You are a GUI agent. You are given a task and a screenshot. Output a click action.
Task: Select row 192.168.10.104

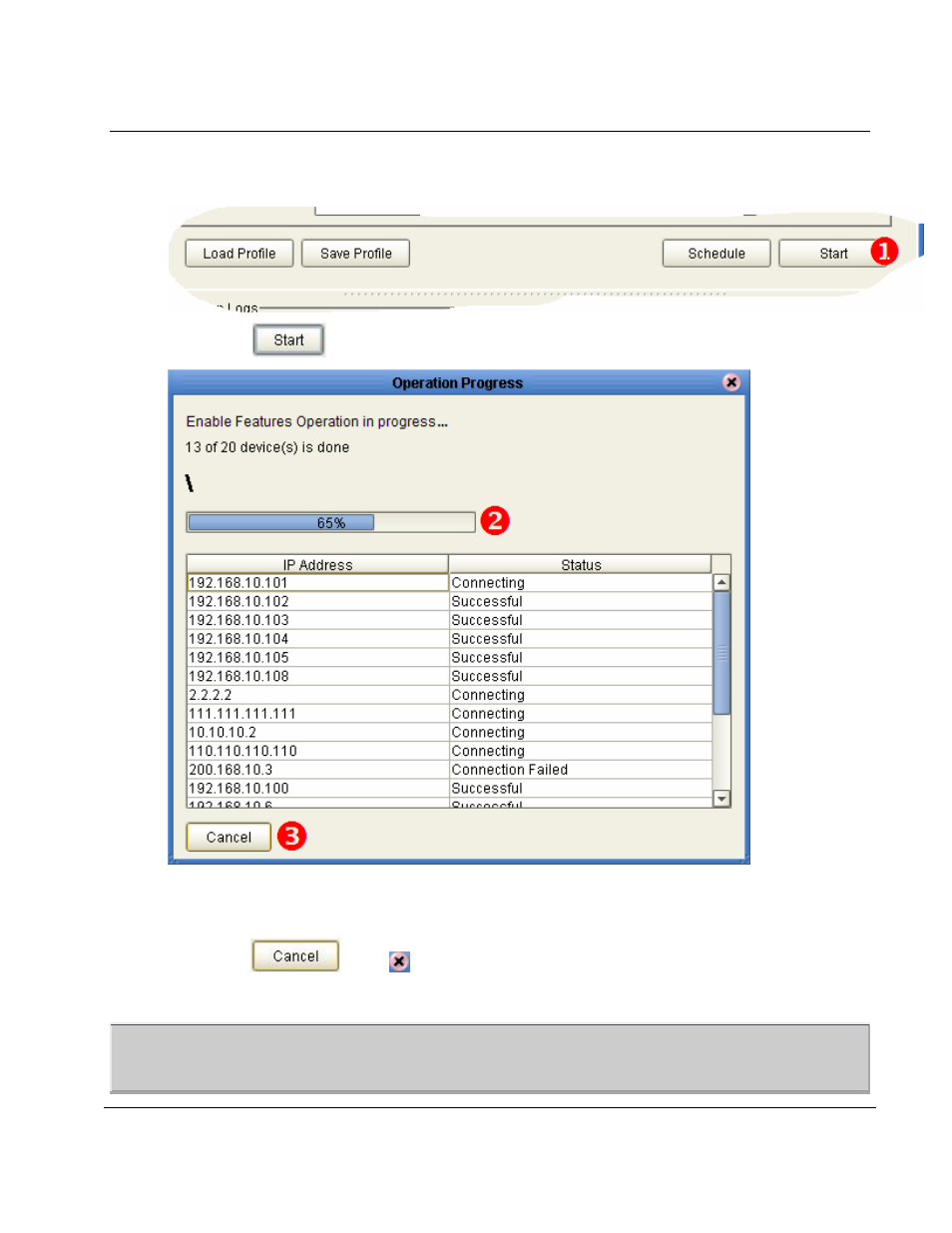coord(449,639)
